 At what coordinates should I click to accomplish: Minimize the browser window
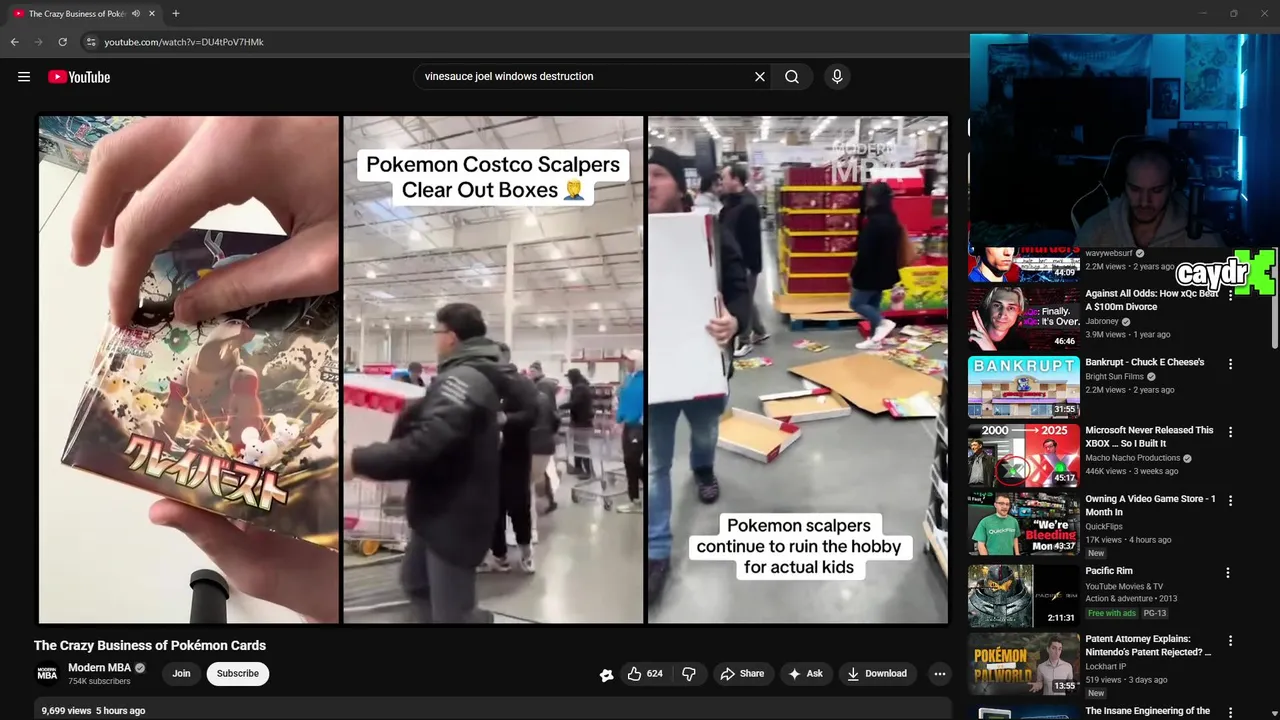click(1204, 14)
